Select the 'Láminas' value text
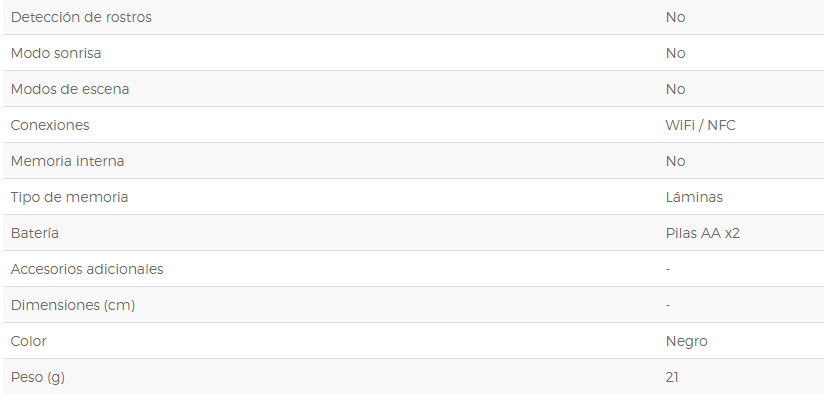This screenshot has height=402, width=824. (x=694, y=197)
